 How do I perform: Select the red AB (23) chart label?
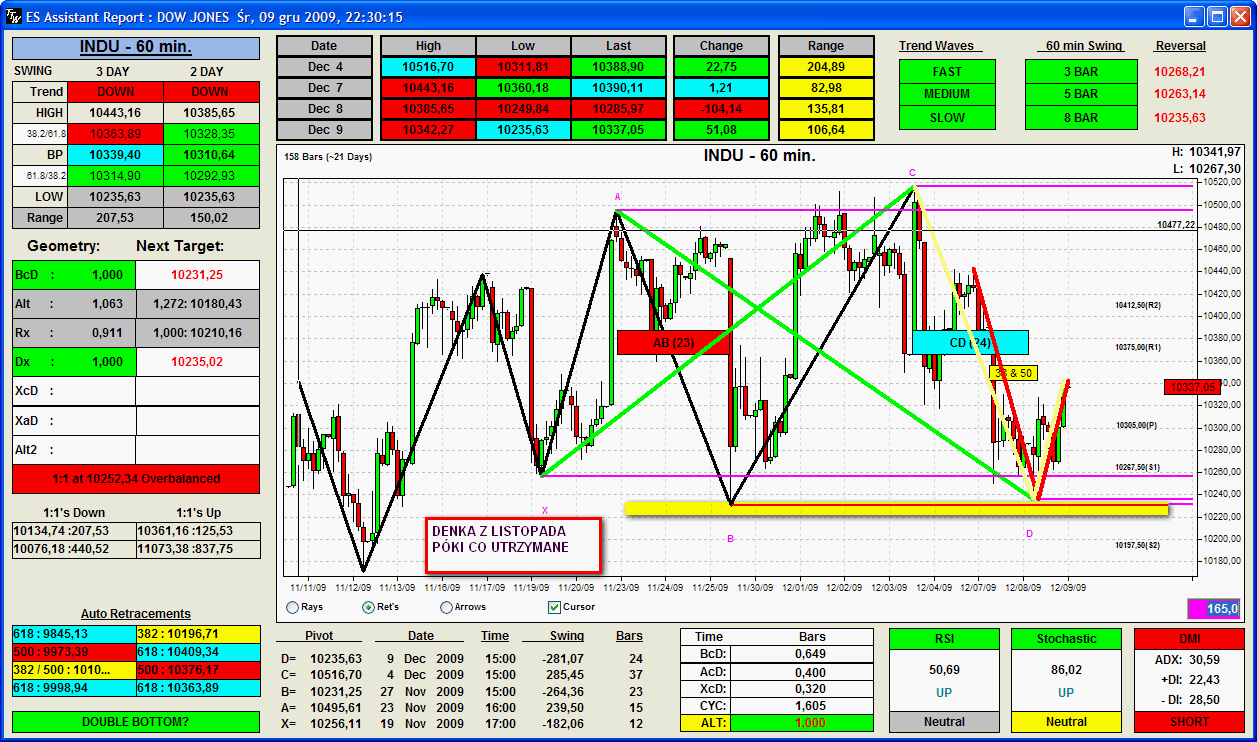[x=673, y=343]
